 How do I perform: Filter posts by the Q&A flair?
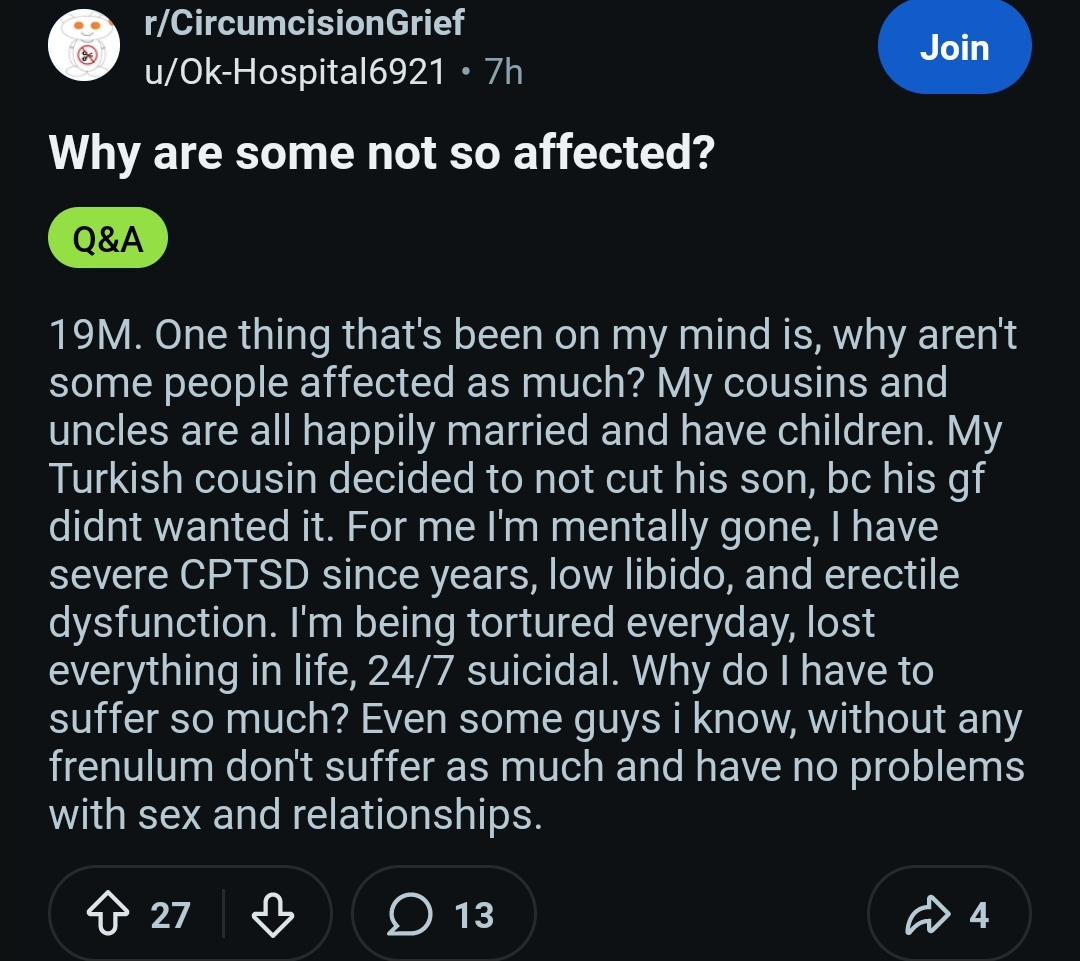(x=108, y=240)
